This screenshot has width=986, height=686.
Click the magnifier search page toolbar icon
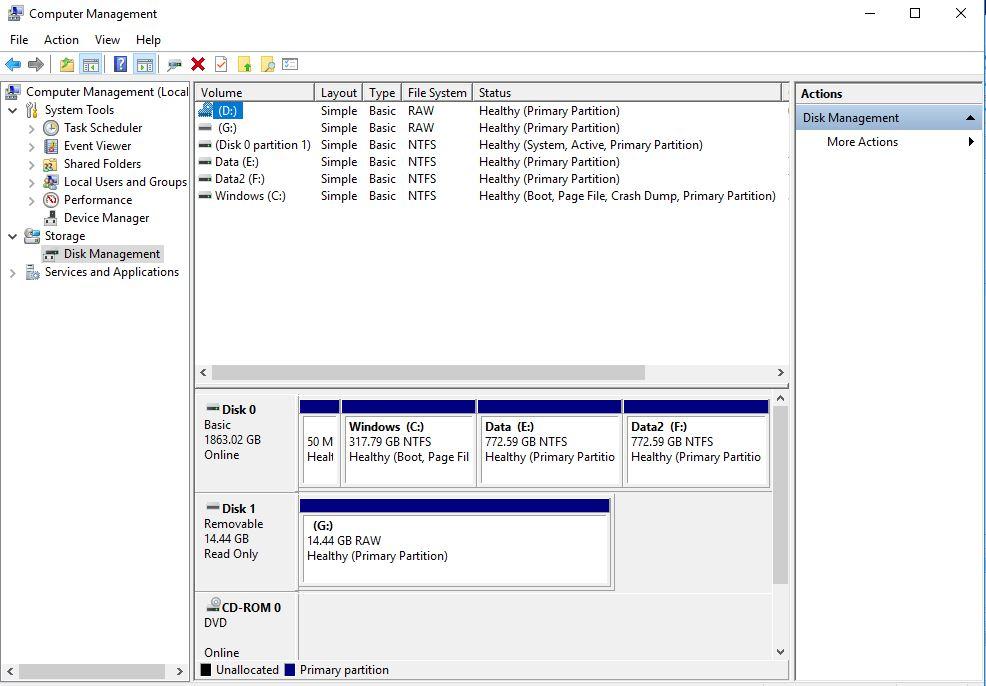point(268,64)
